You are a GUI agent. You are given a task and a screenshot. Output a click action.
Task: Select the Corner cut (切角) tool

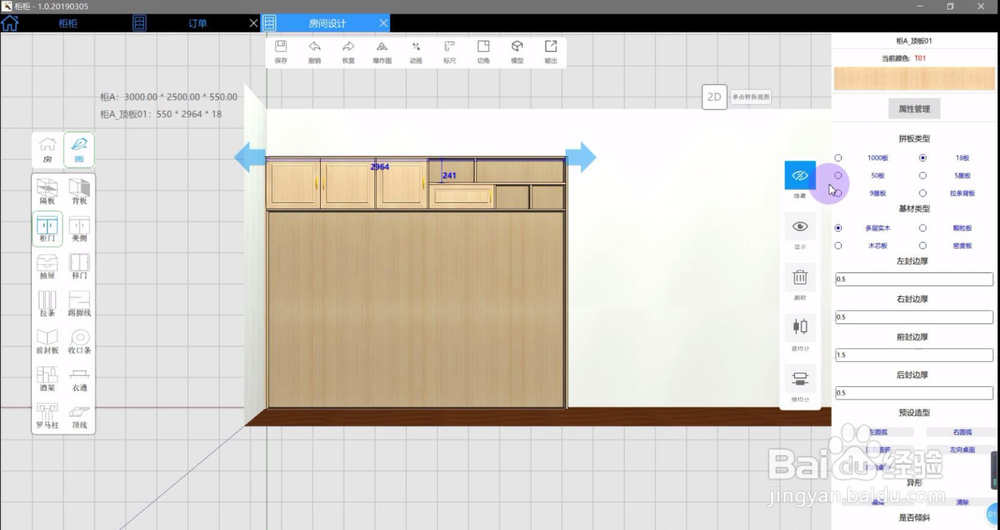coord(483,51)
